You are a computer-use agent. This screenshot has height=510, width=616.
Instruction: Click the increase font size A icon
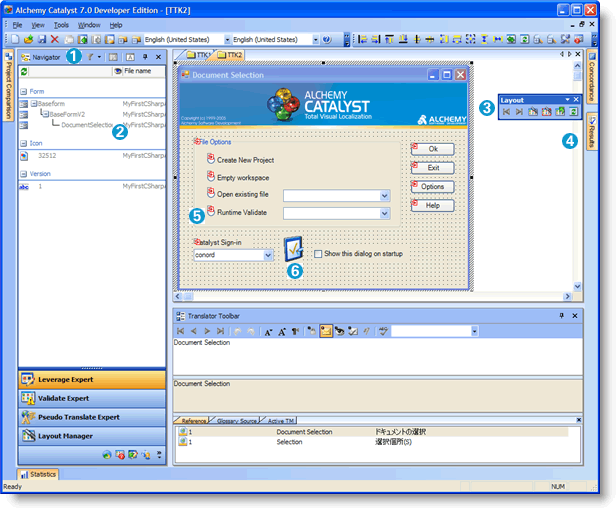pos(282,332)
